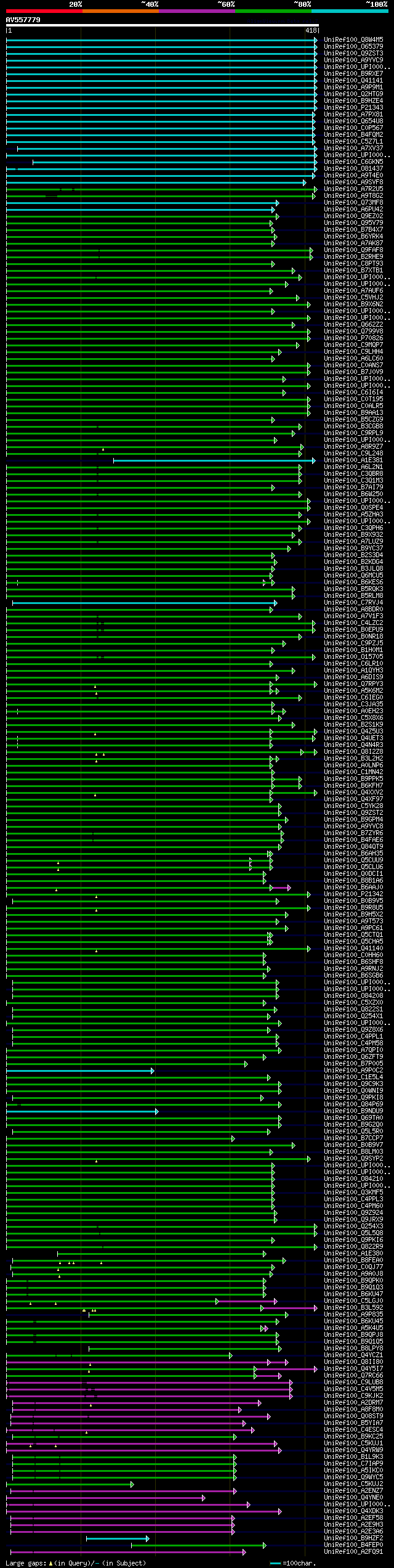Screen dimensions: 394x1568
Task: Click the label UniRef100_P21343
Action: pyautogui.click(x=353, y=107)
